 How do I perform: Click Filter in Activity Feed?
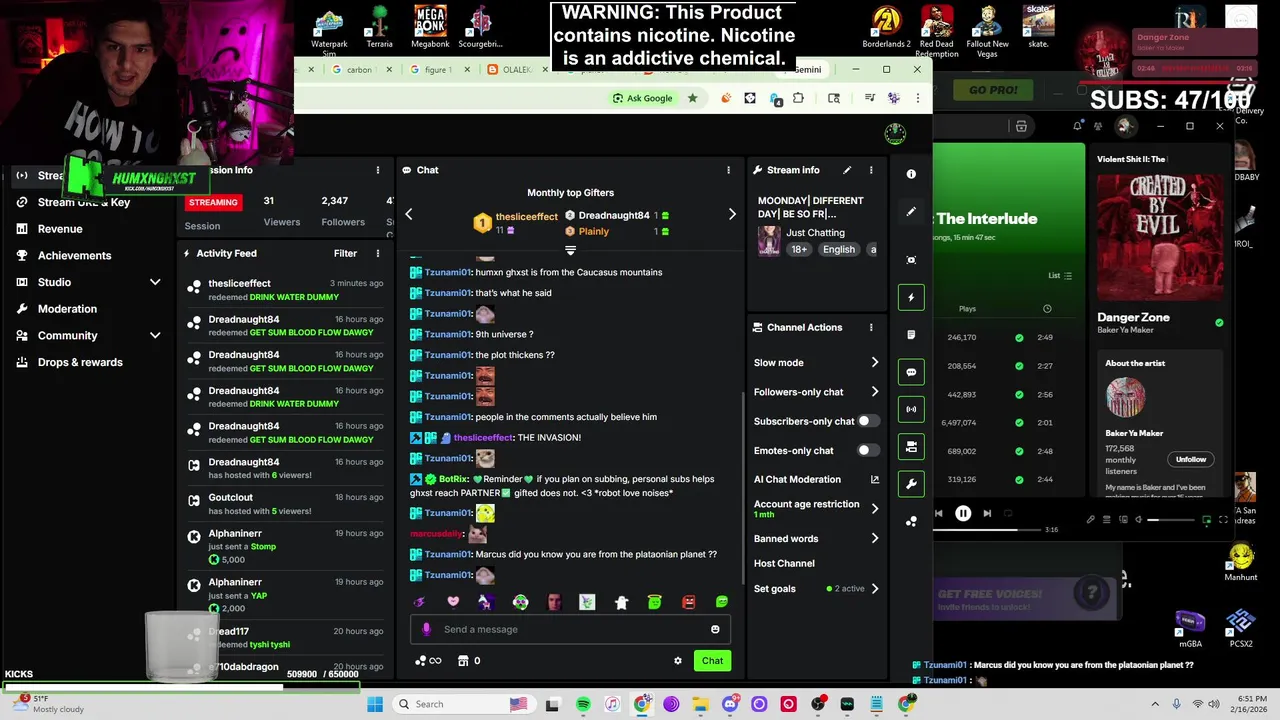tap(345, 253)
